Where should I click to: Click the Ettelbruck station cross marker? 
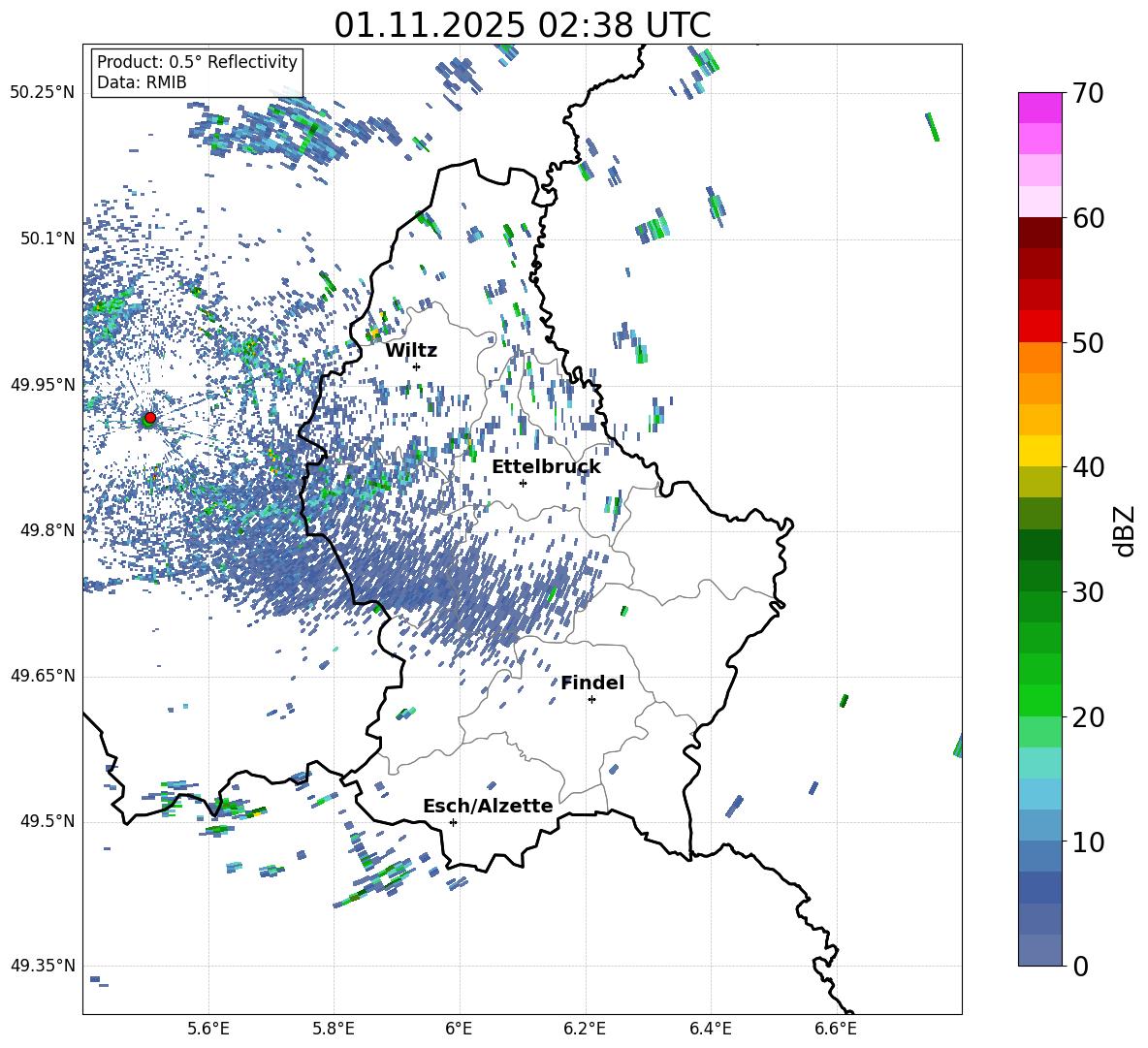(x=523, y=483)
